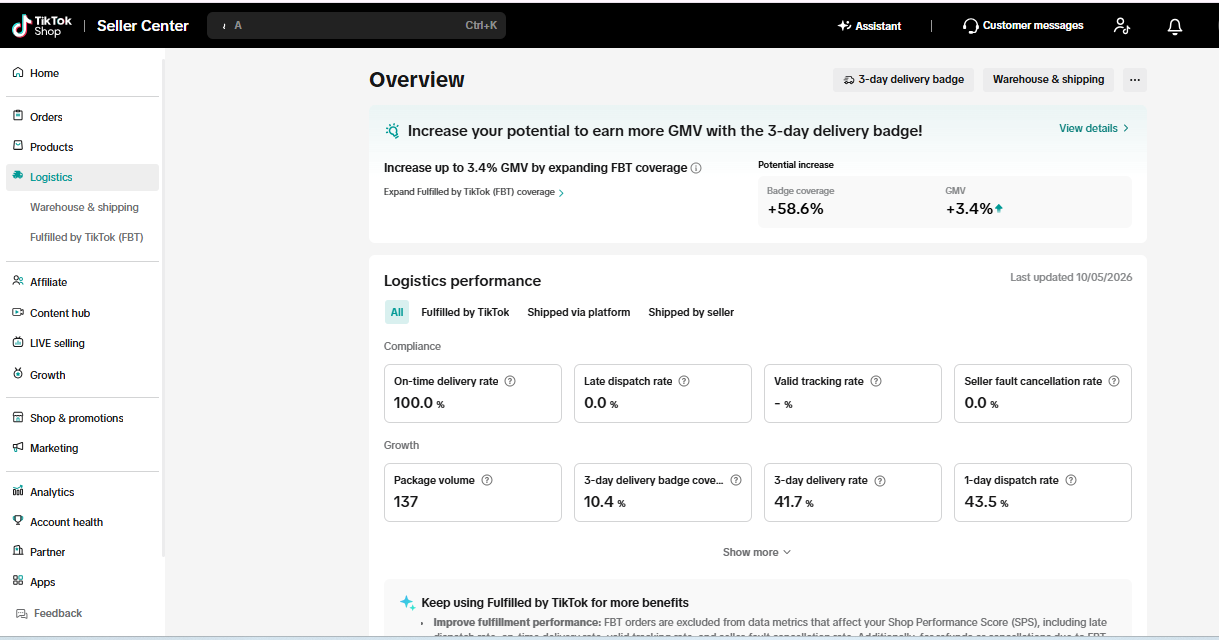Click the TikTok Shop logo
The image size is (1219, 640).
[42, 26]
